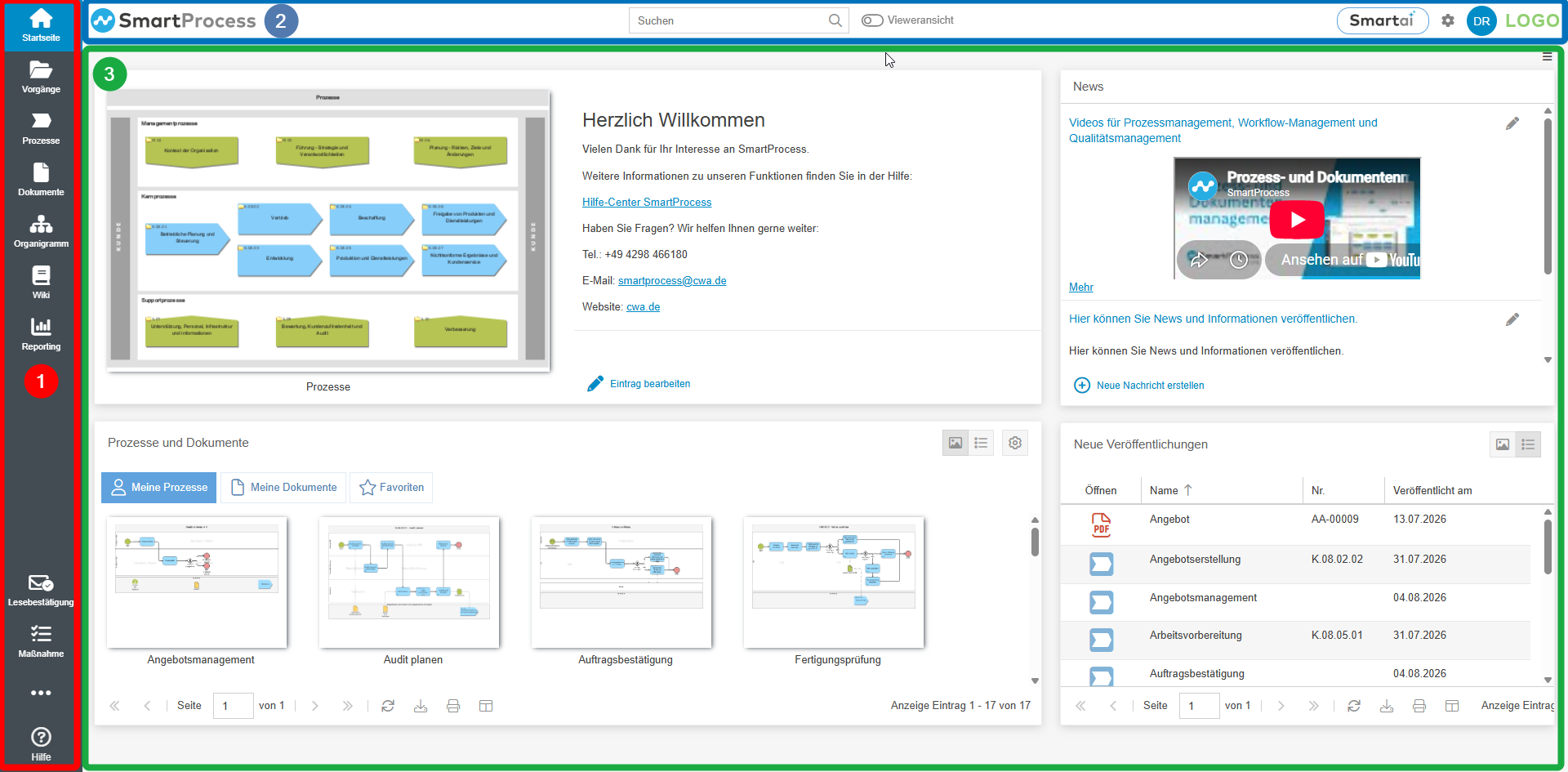Switch Prozesse und Dokumente to list view

[981, 443]
